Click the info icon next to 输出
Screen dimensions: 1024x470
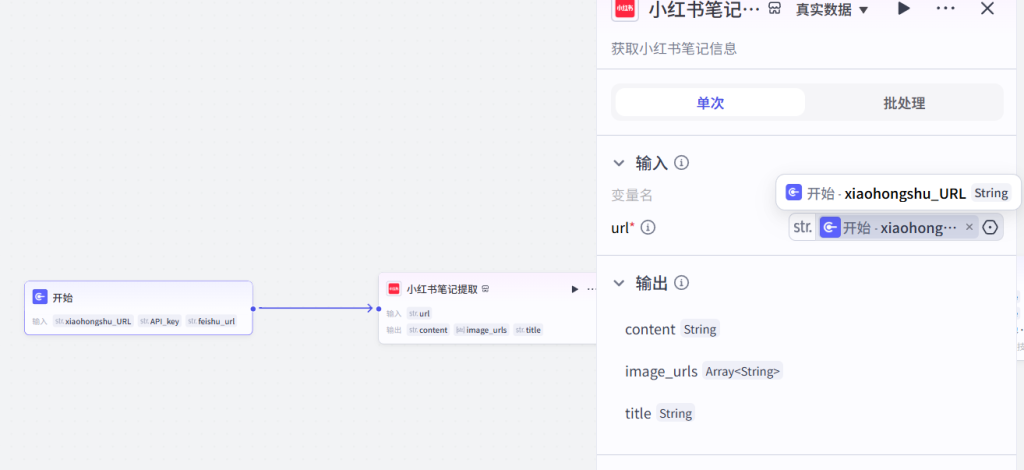coord(682,283)
